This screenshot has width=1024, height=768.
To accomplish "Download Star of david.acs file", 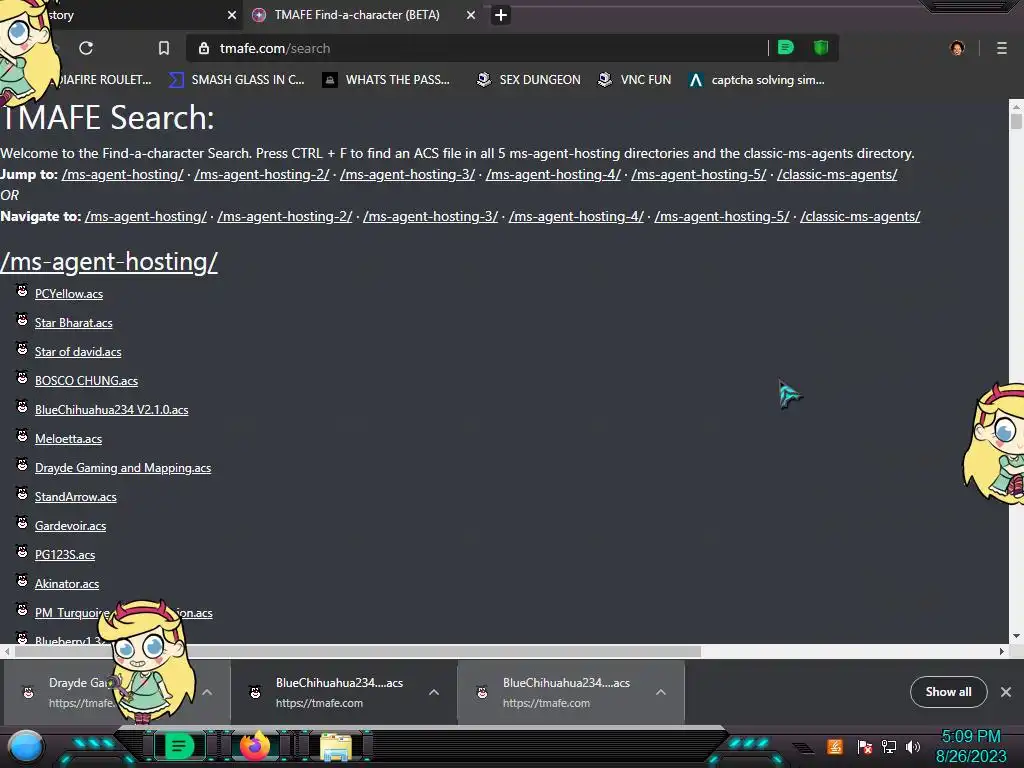I will click(78, 352).
